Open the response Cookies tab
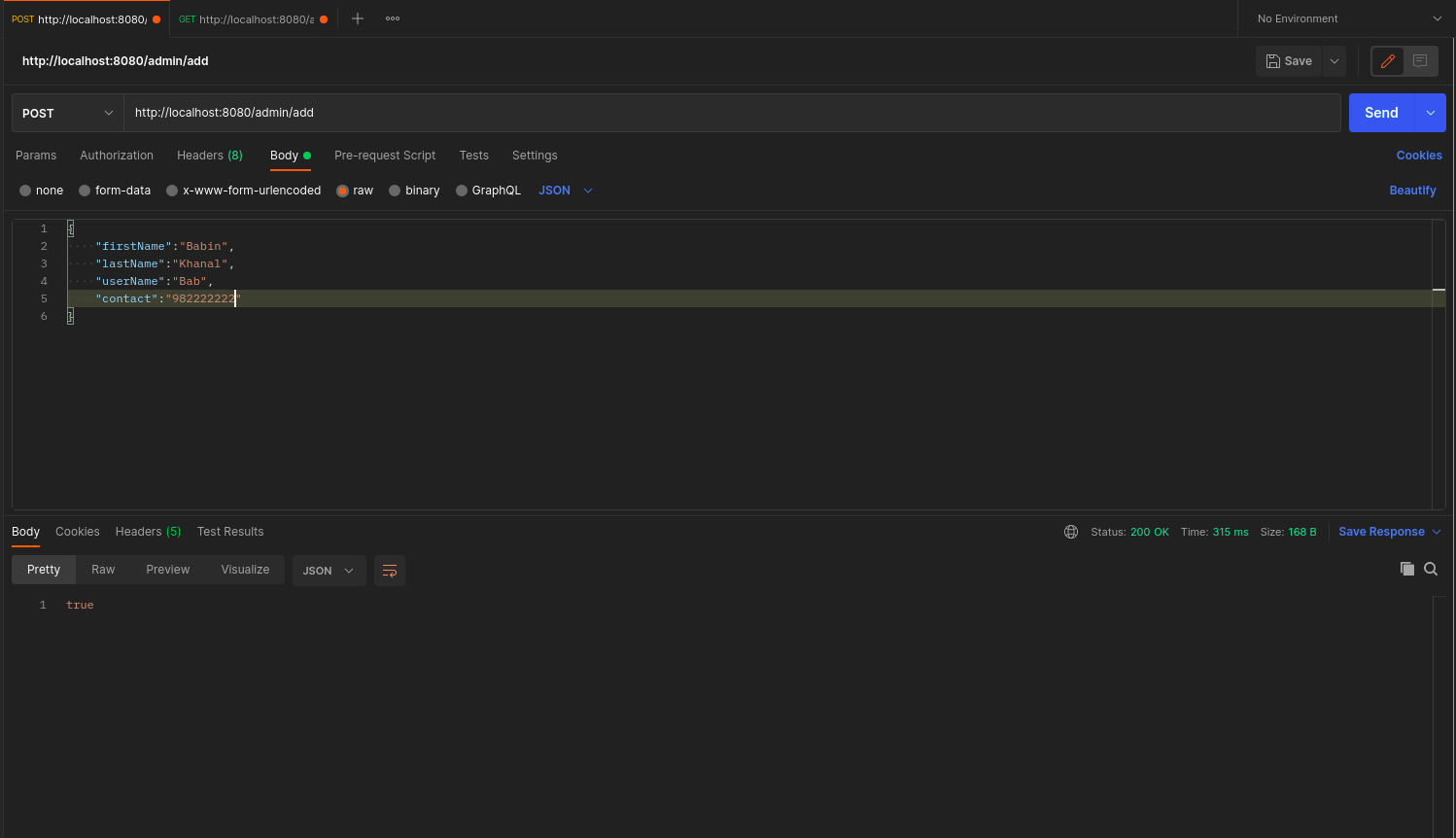 [x=78, y=532]
